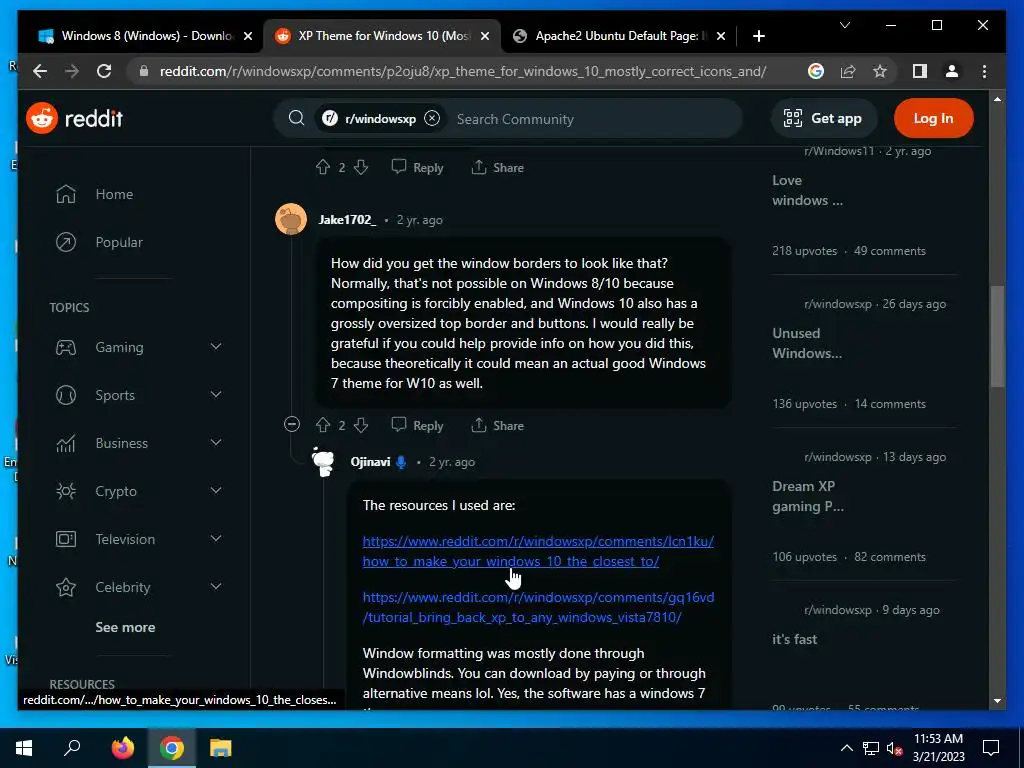Viewport: 1024px width, 768px height.
Task: Downvote Jake1702_'s comment
Action: (360, 425)
